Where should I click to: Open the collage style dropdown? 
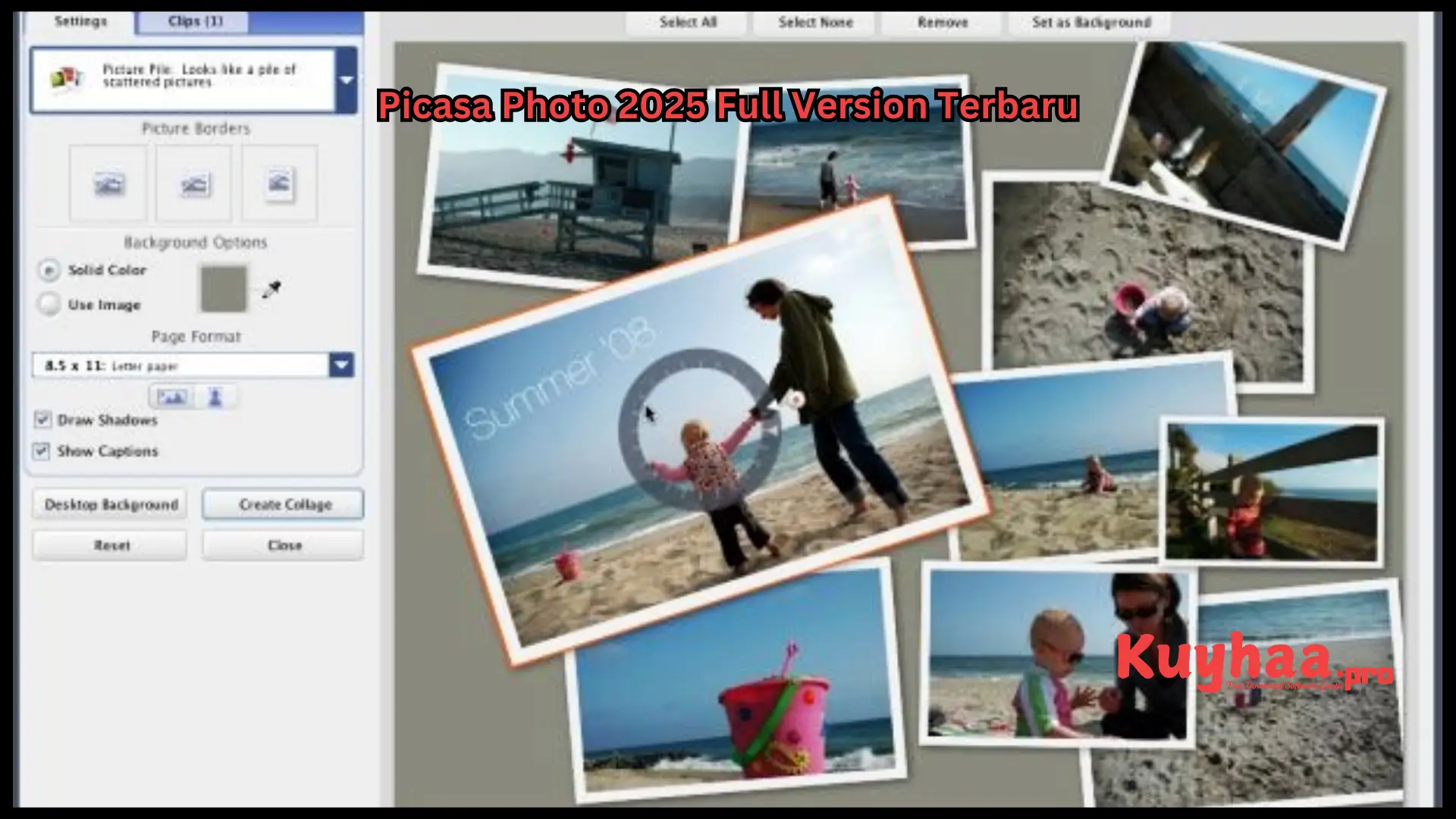(346, 78)
